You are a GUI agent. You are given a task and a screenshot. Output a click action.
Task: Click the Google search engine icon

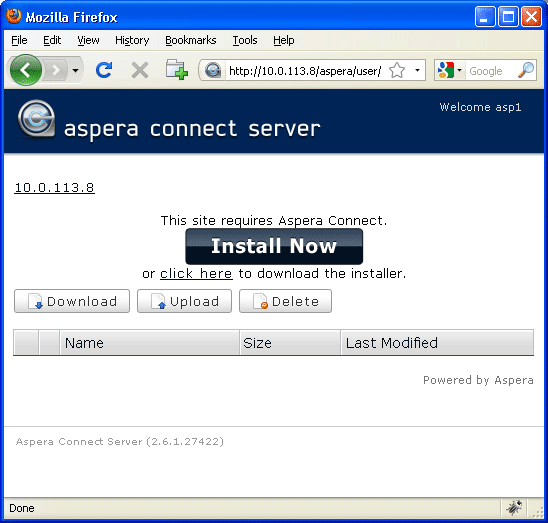click(446, 70)
